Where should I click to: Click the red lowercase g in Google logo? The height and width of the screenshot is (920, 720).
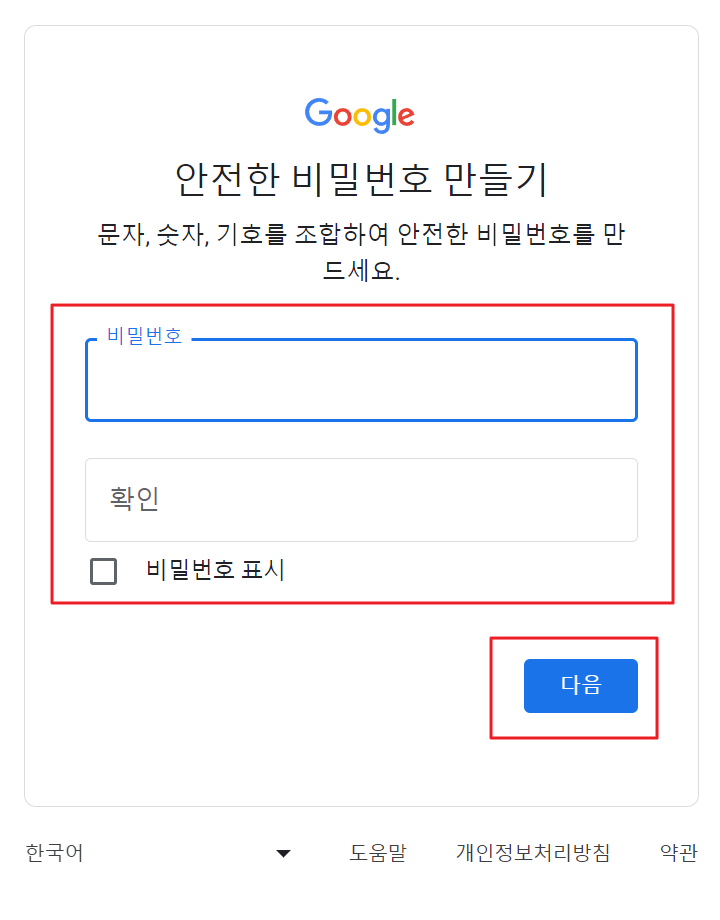pyautogui.click(x=383, y=120)
